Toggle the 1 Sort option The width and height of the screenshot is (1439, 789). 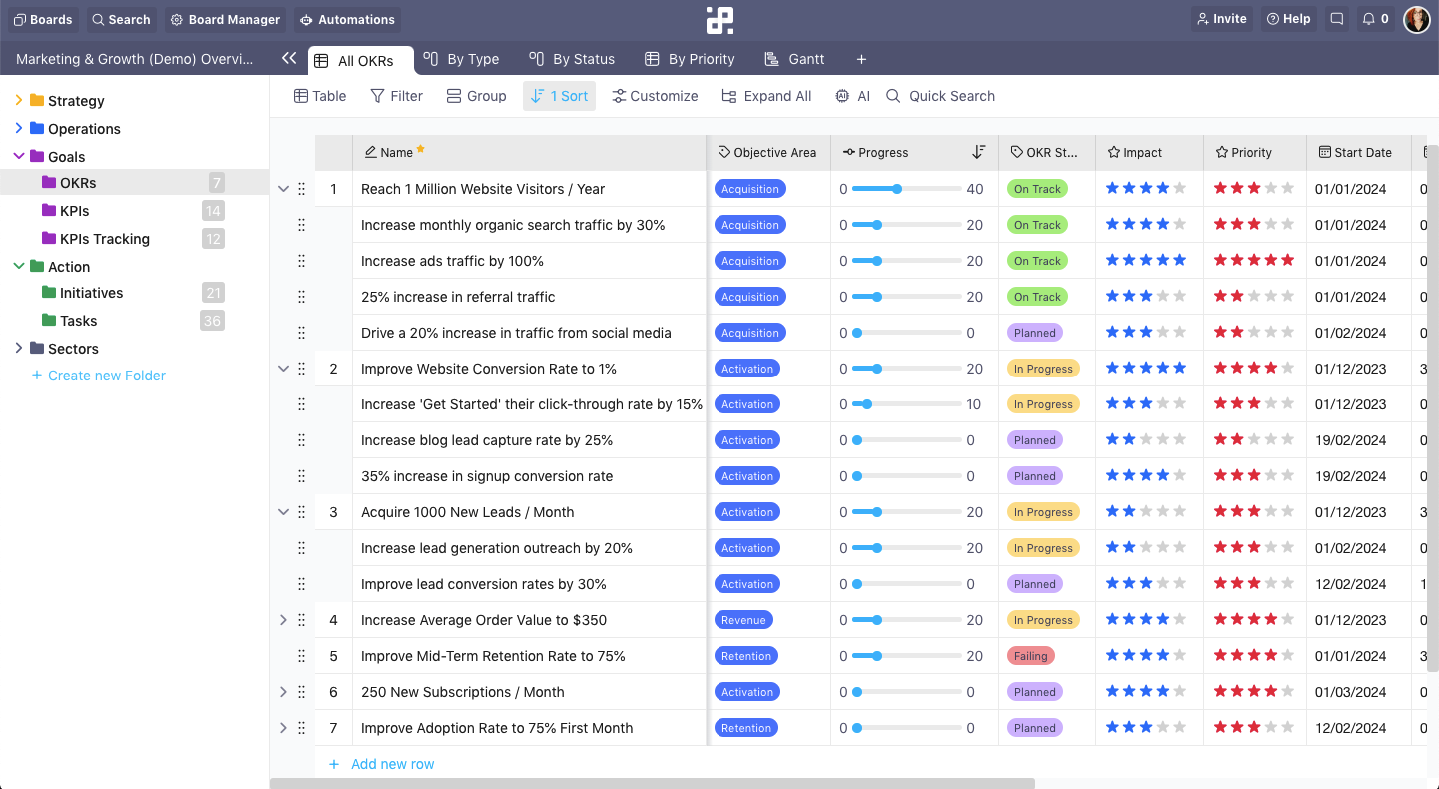click(x=559, y=96)
